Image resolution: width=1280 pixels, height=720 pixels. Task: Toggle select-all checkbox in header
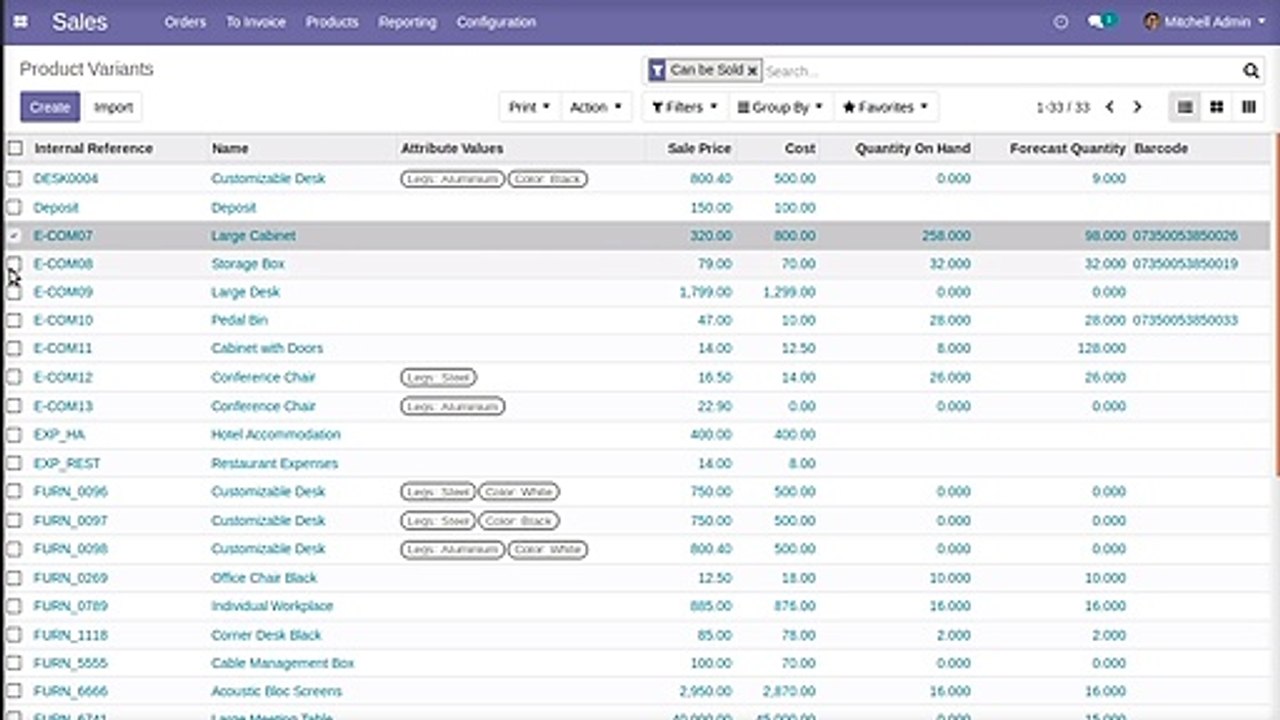tap(15, 148)
